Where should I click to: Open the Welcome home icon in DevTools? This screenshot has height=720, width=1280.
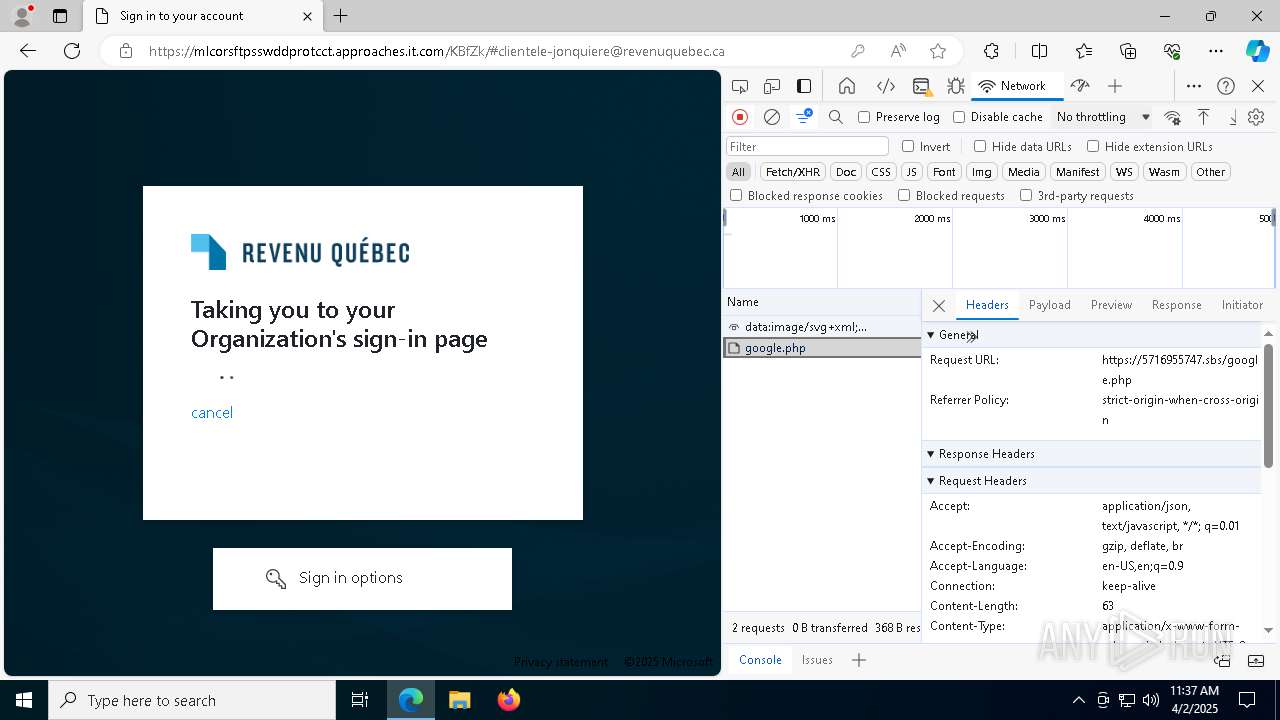(847, 86)
